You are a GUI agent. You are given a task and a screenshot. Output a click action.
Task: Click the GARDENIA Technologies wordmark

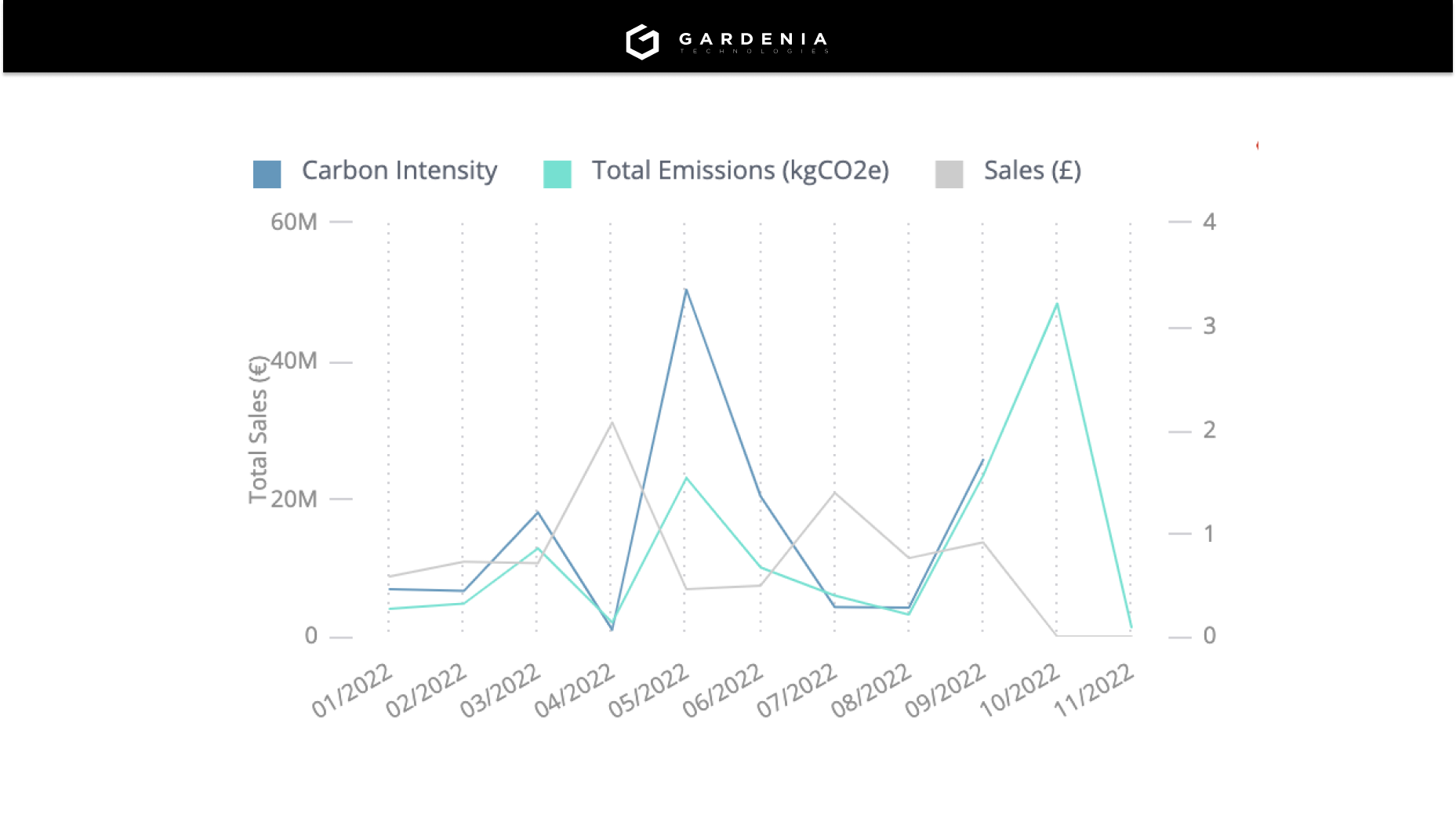pos(753,42)
